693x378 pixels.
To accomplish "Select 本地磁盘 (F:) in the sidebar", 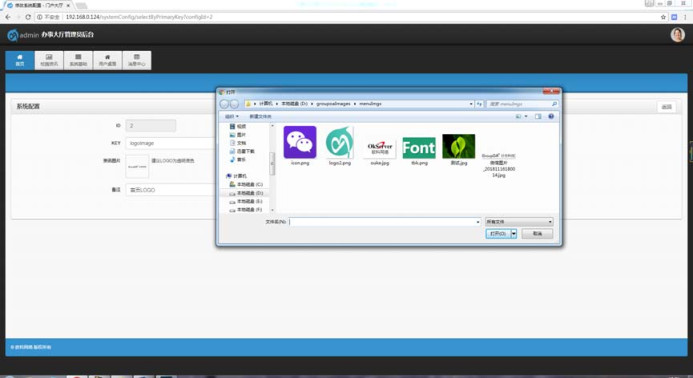I will 246,210.
